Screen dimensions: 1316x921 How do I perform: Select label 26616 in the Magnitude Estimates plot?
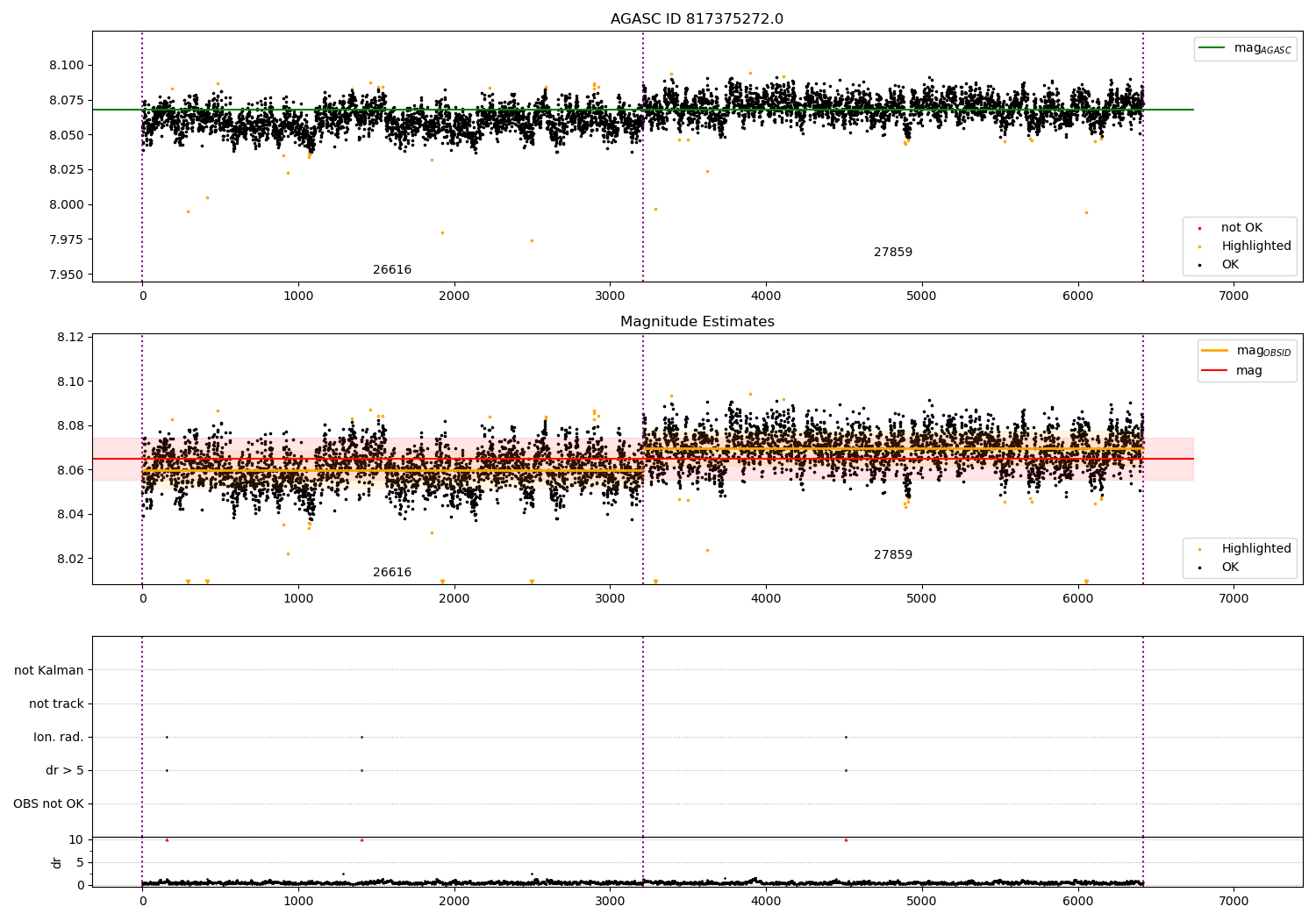click(392, 573)
